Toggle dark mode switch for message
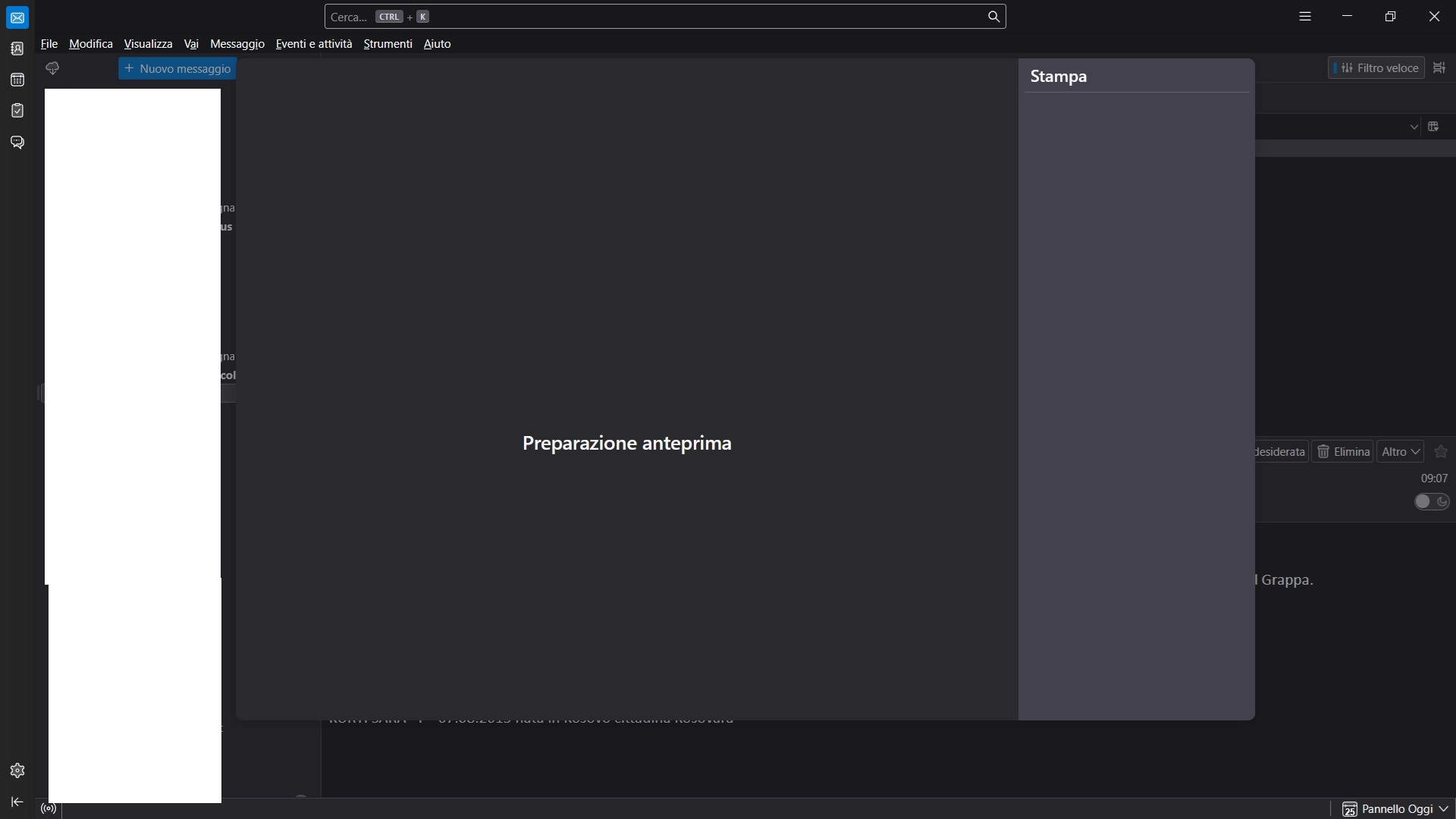1456x819 pixels. click(x=1431, y=501)
